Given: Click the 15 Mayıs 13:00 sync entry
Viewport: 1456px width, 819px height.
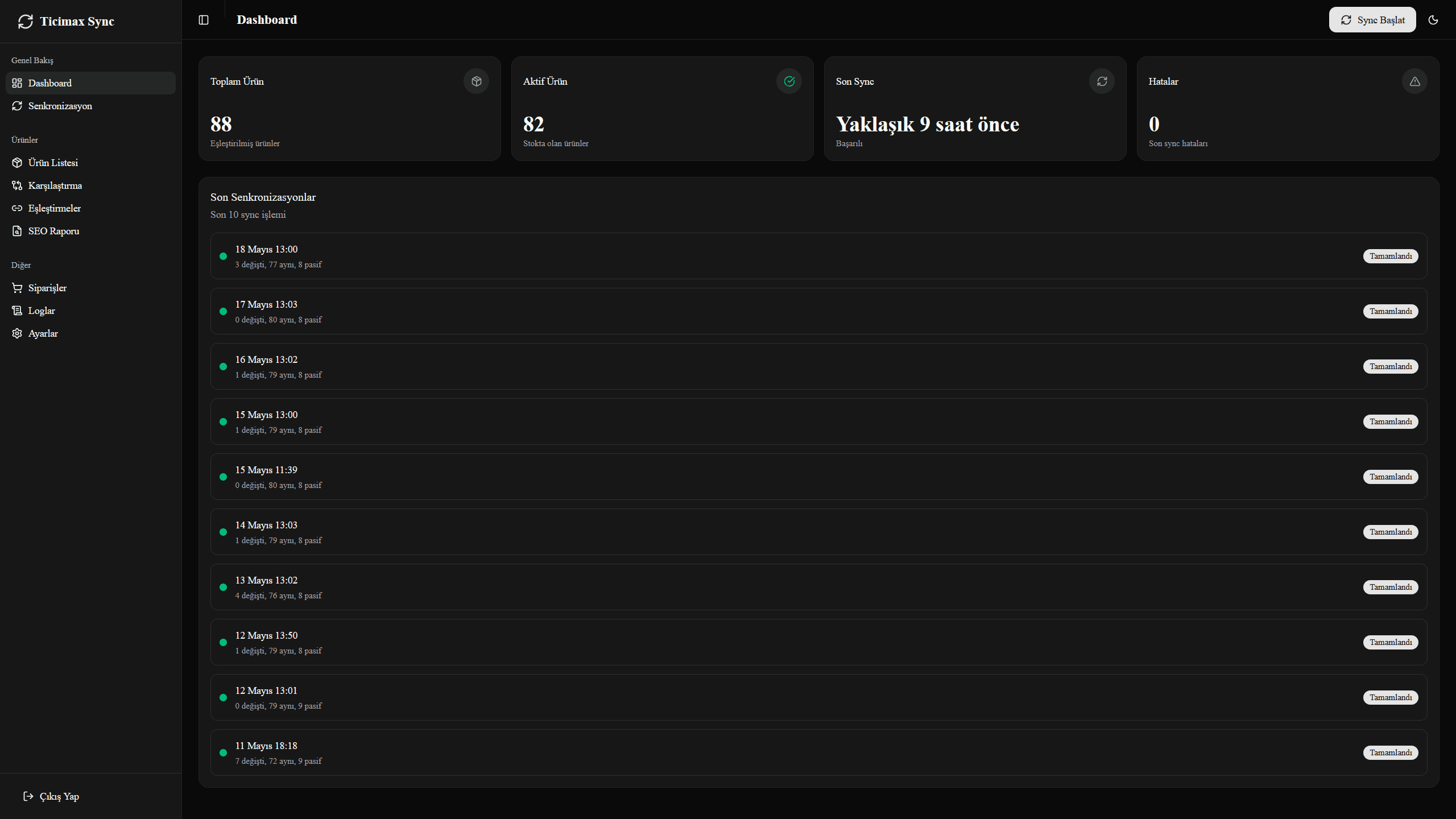Looking at the screenshot, I should (819, 421).
